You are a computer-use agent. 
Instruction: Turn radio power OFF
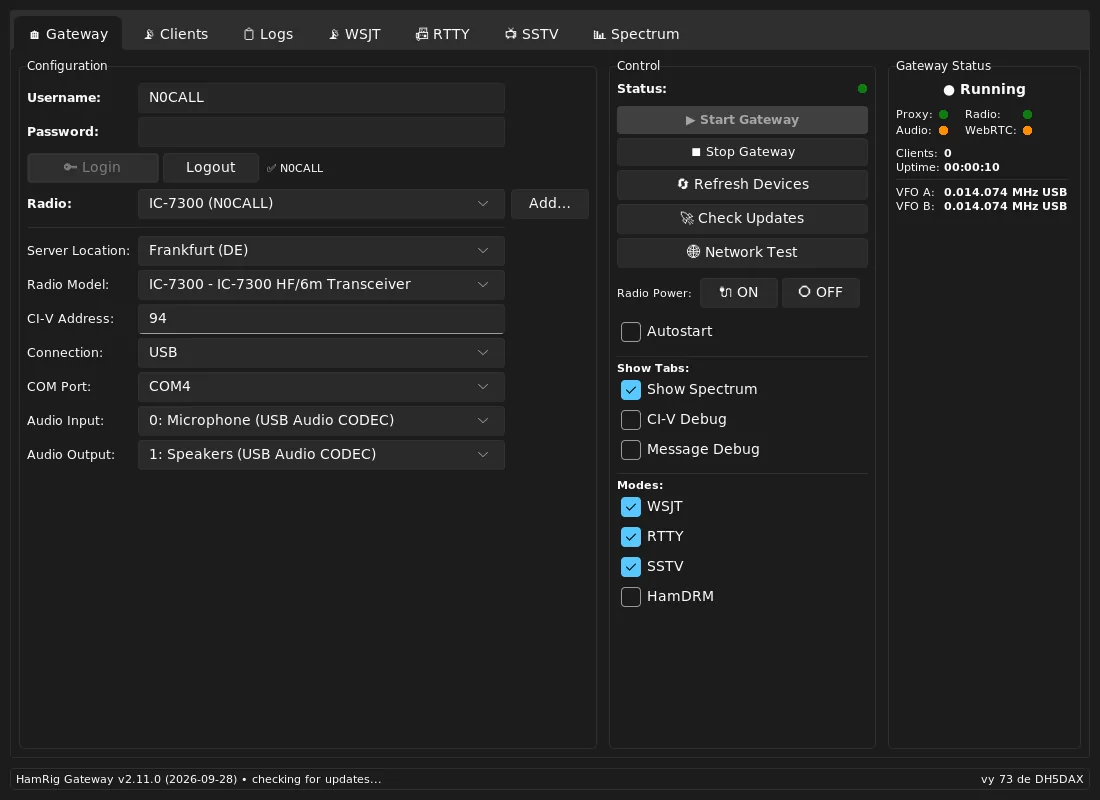click(x=821, y=293)
